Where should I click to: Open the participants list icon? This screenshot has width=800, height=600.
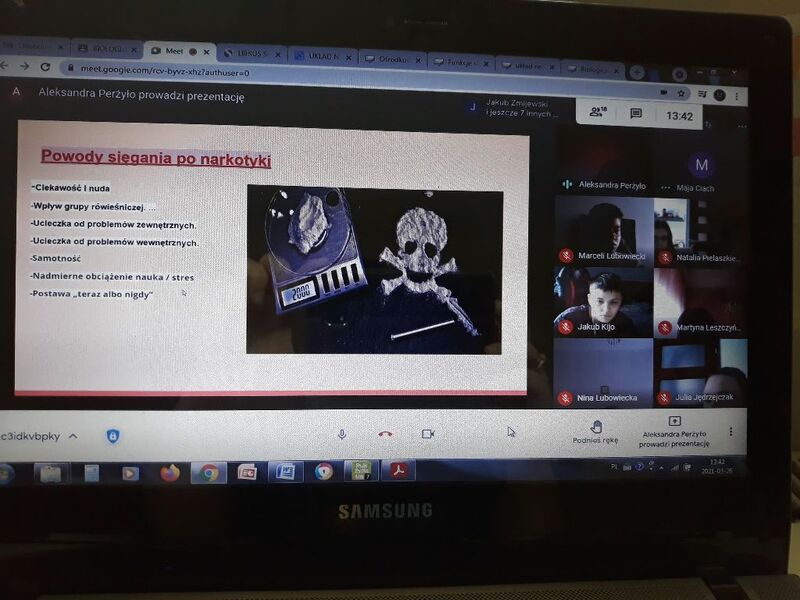[x=596, y=113]
